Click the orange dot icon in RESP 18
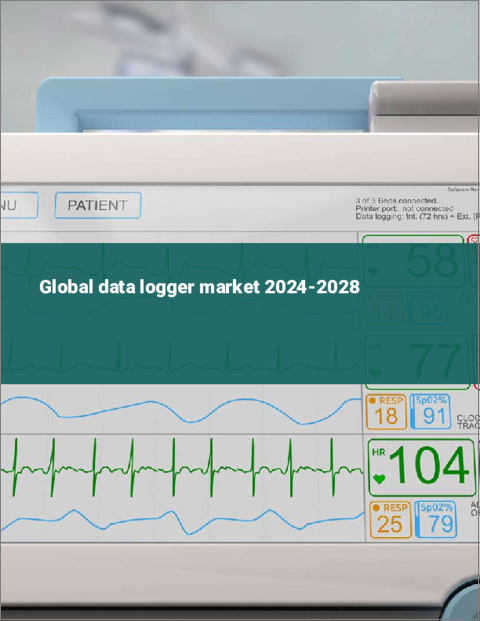Image resolution: width=480 pixels, height=621 pixels. pyautogui.click(x=372, y=400)
